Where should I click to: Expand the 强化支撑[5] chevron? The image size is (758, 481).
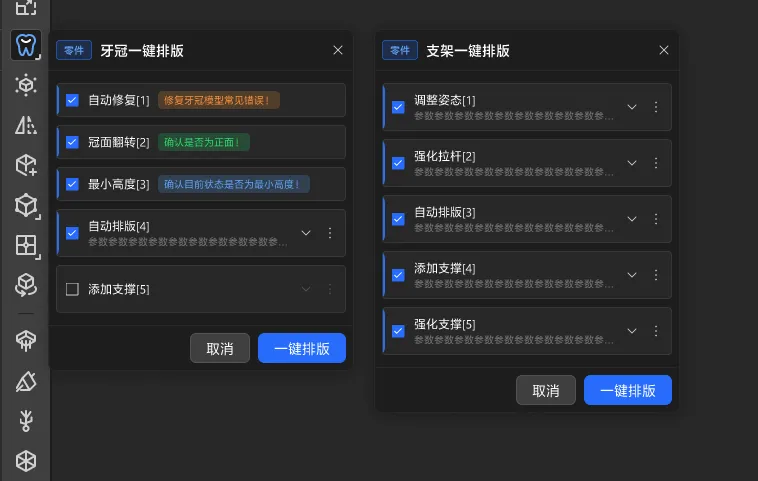[x=632, y=330]
